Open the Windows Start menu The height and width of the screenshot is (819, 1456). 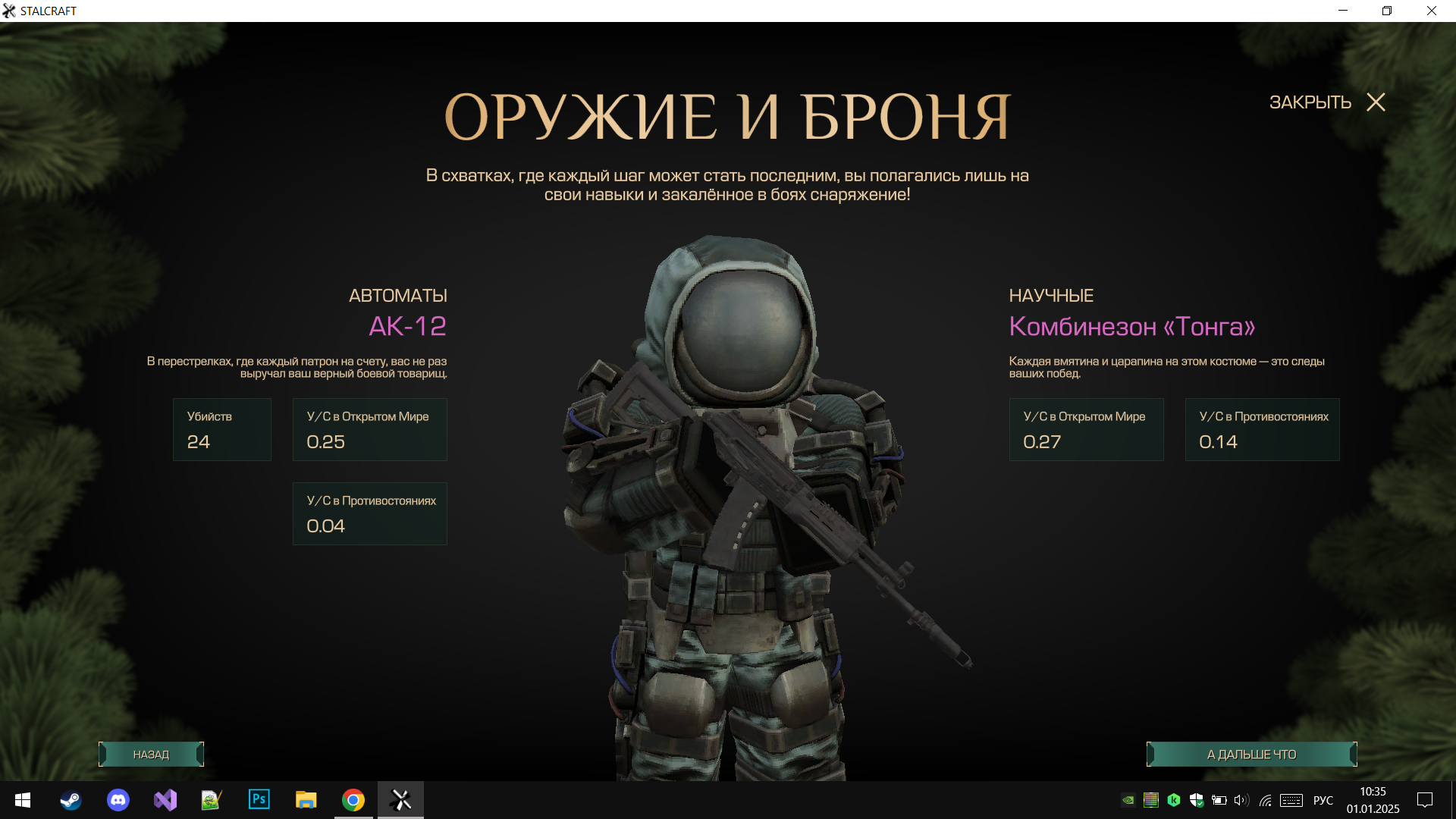tap(23, 800)
